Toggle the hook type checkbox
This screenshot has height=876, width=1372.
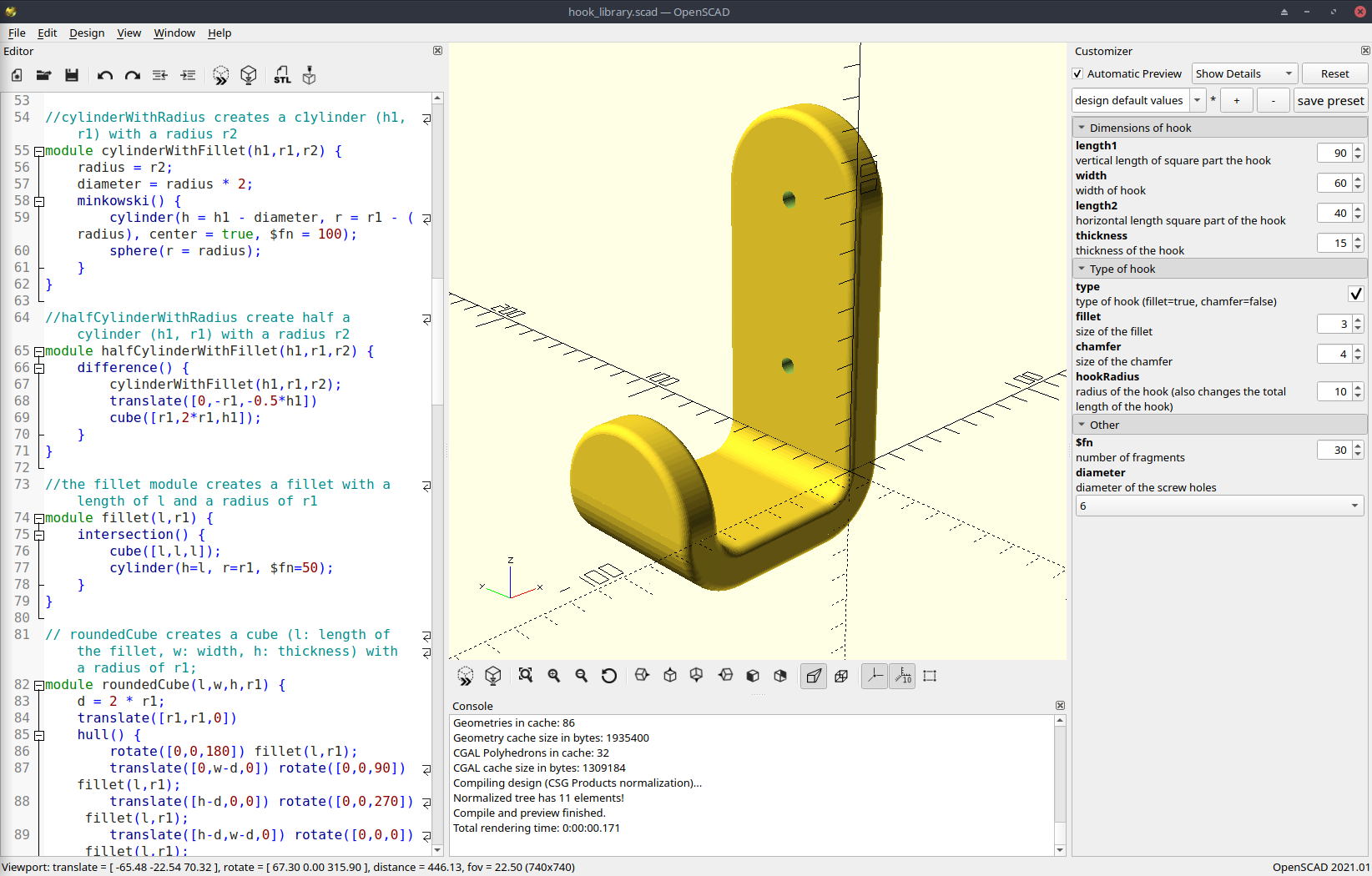coord(1356,294)
